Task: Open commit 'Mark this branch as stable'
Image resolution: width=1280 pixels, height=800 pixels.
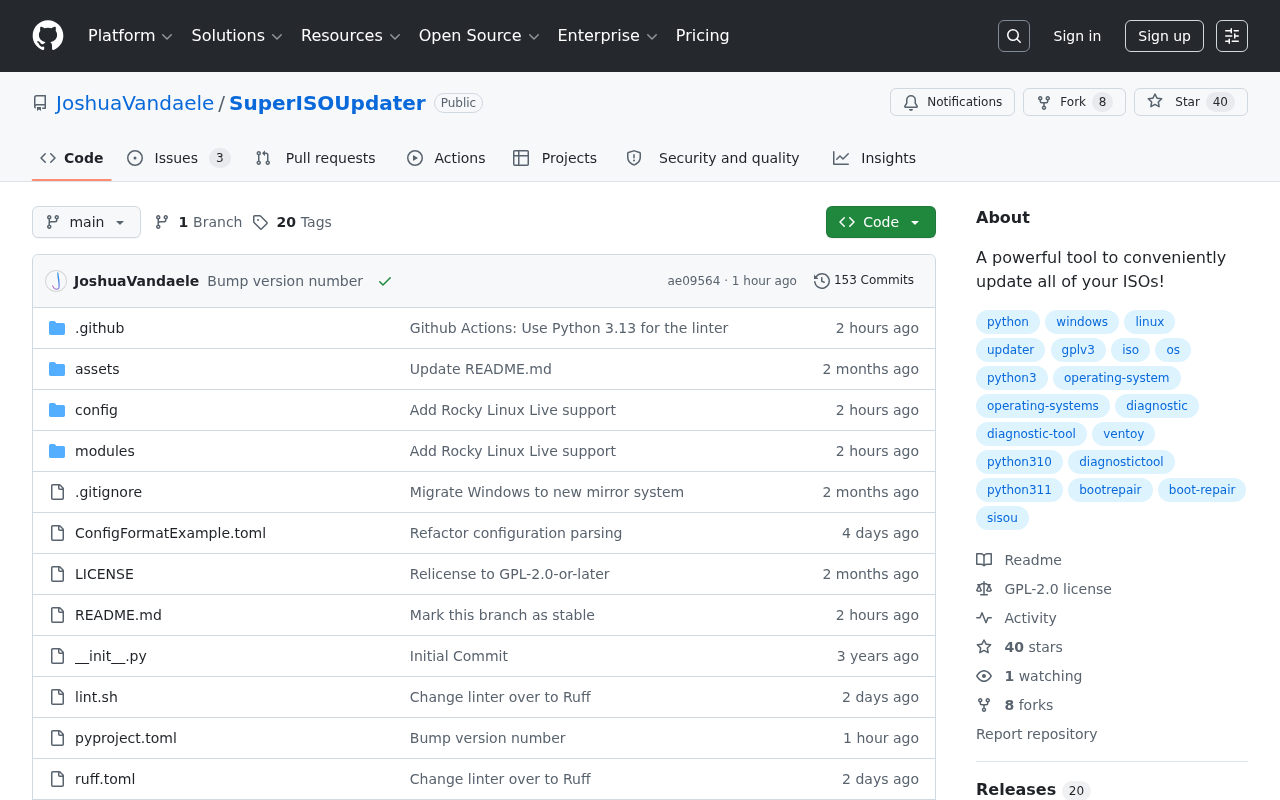Action: (x=502, y=615)
